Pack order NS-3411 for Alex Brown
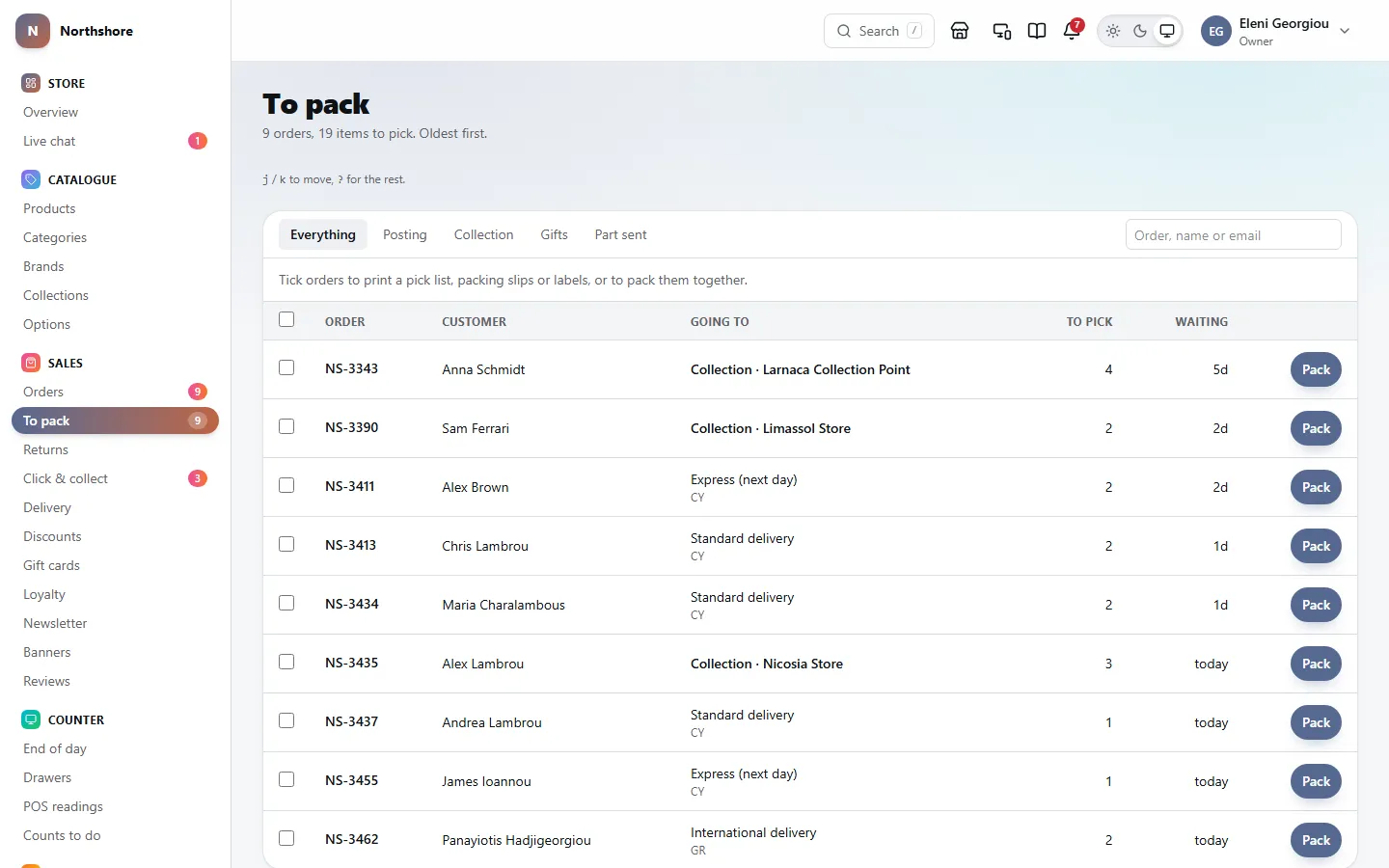The image size is (1389, 868). (x=1316, y=487)
